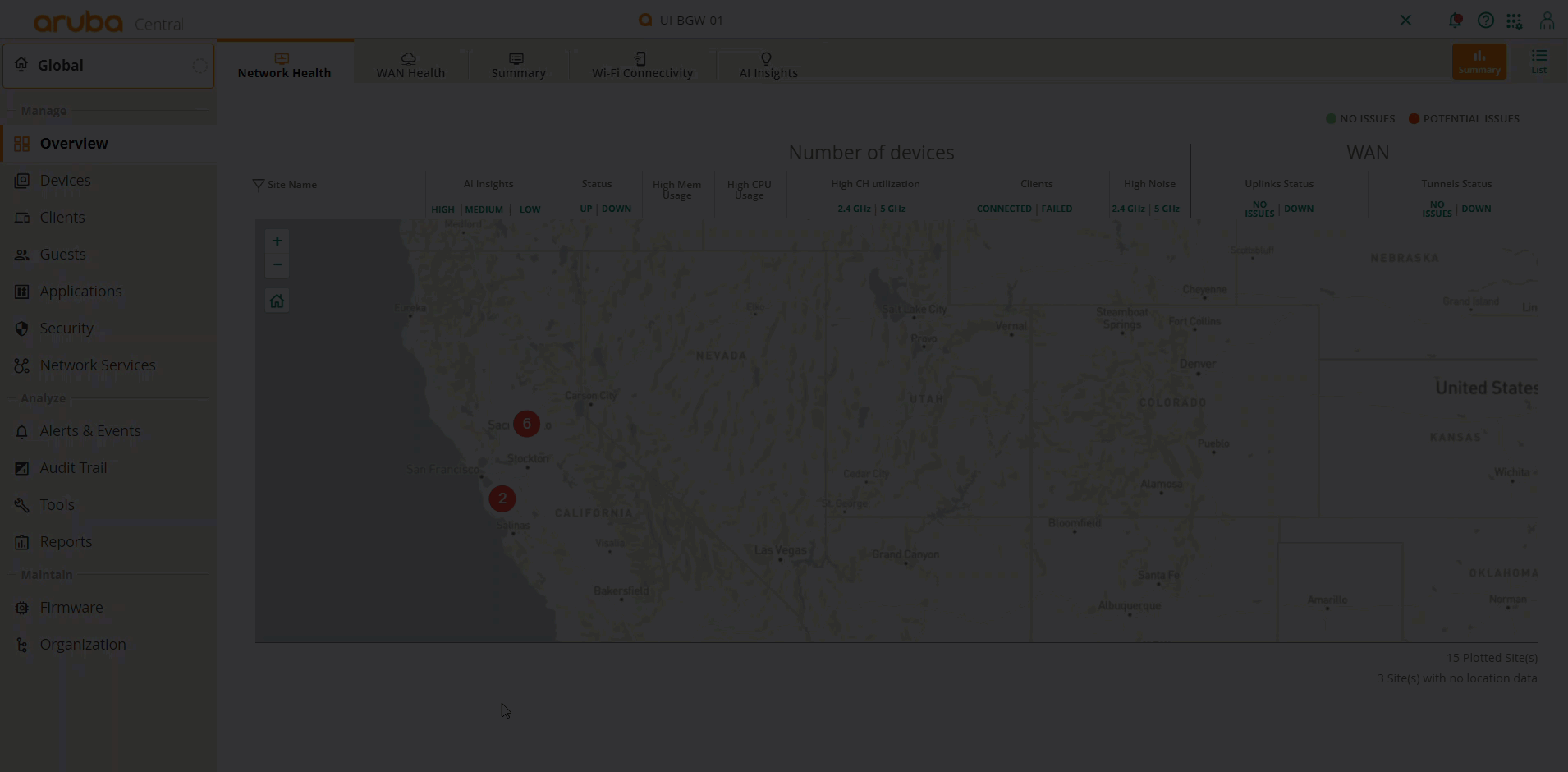
Task: Open the user account profile icon
Action: click(x=1547, y=21)
